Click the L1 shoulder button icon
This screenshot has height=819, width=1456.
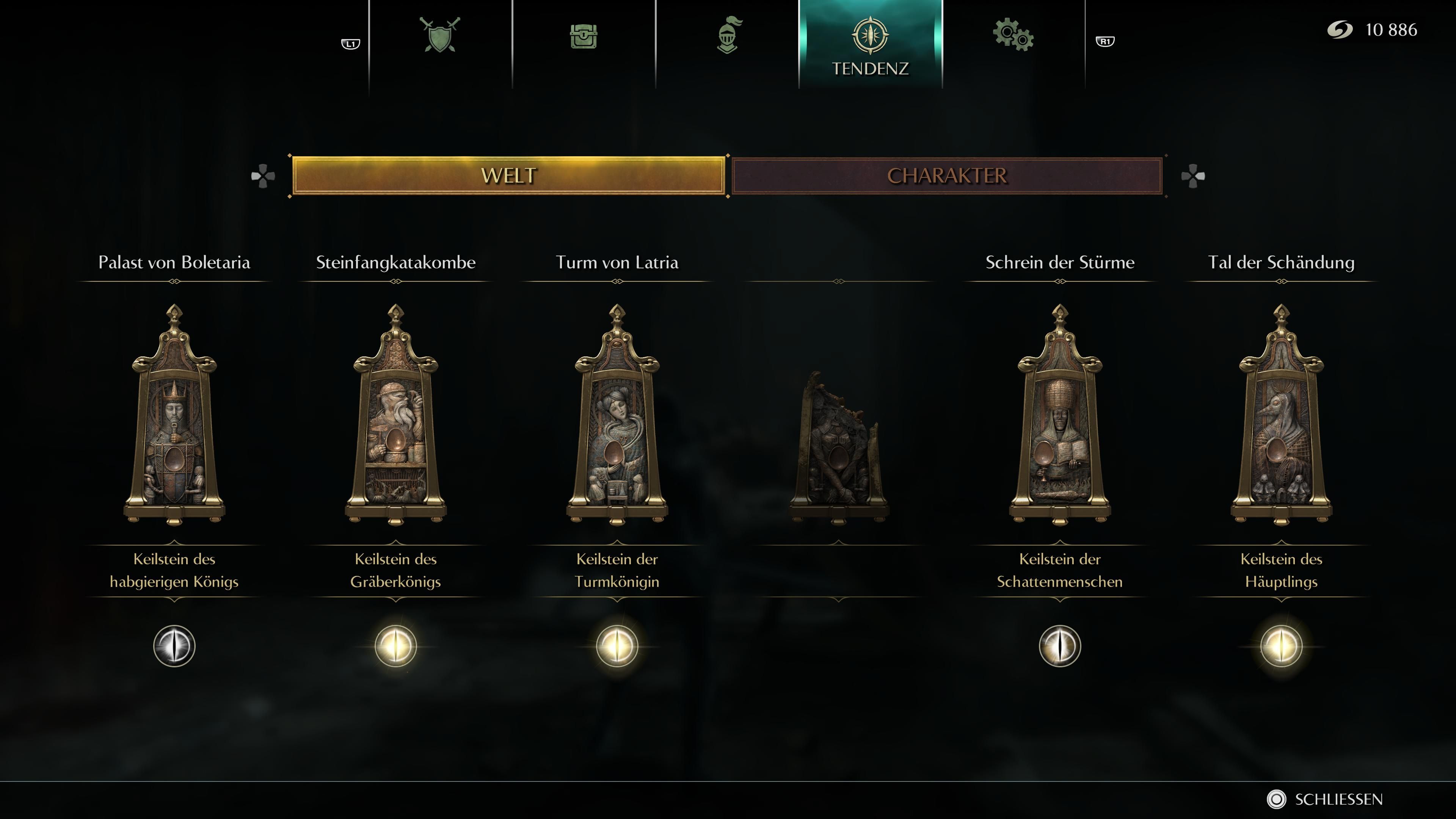[350, 44]
